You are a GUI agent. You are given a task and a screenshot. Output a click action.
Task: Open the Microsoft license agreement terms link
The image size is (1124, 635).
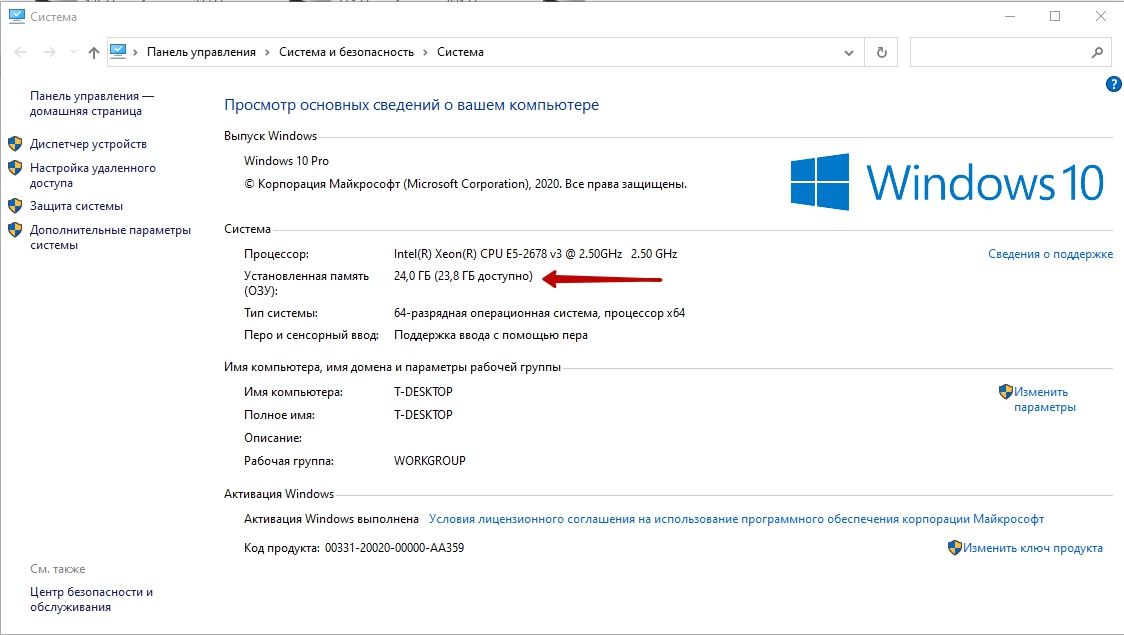736,519
